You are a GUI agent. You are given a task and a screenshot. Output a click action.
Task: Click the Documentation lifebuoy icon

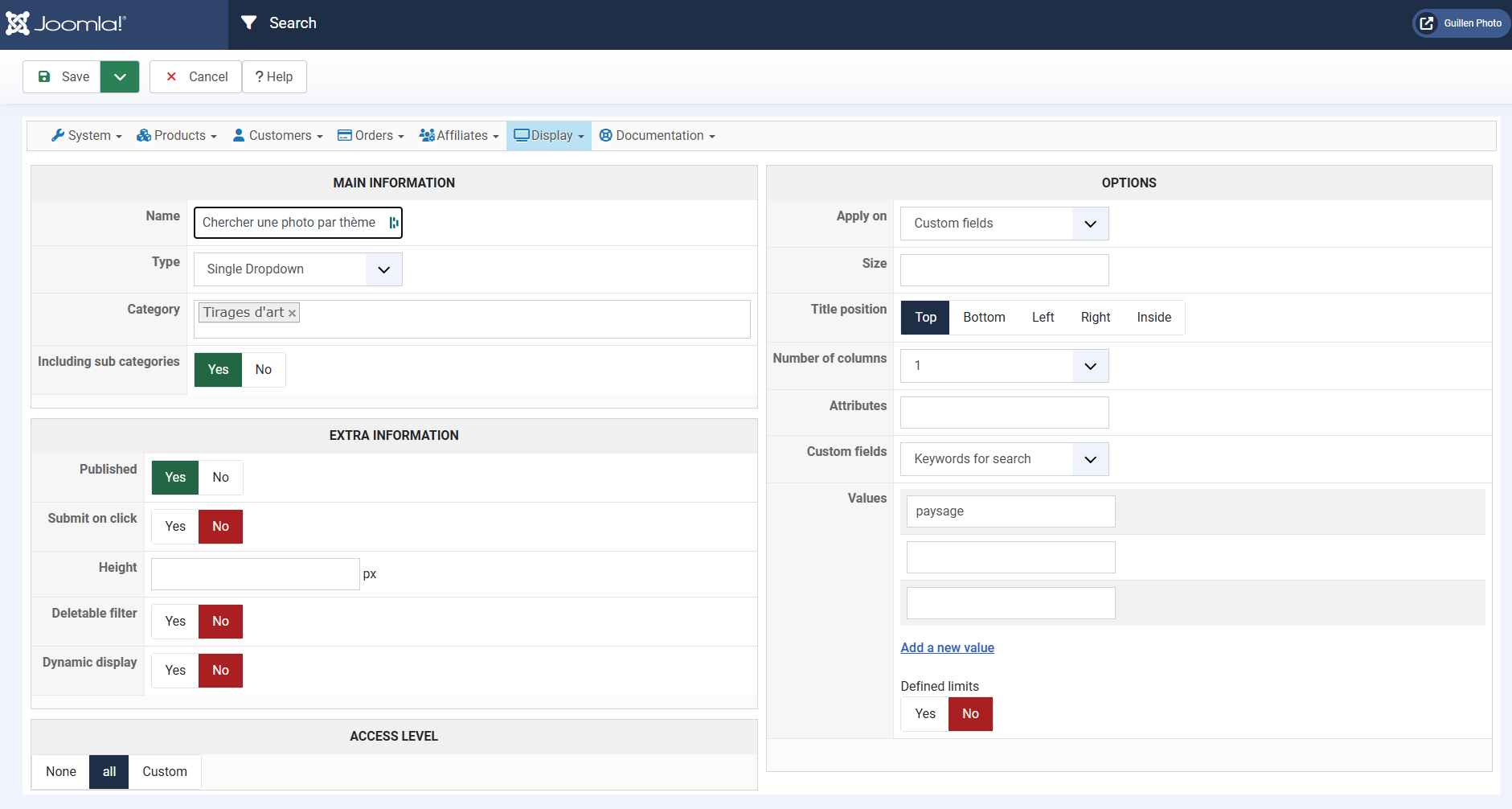[x=606, y=135]
